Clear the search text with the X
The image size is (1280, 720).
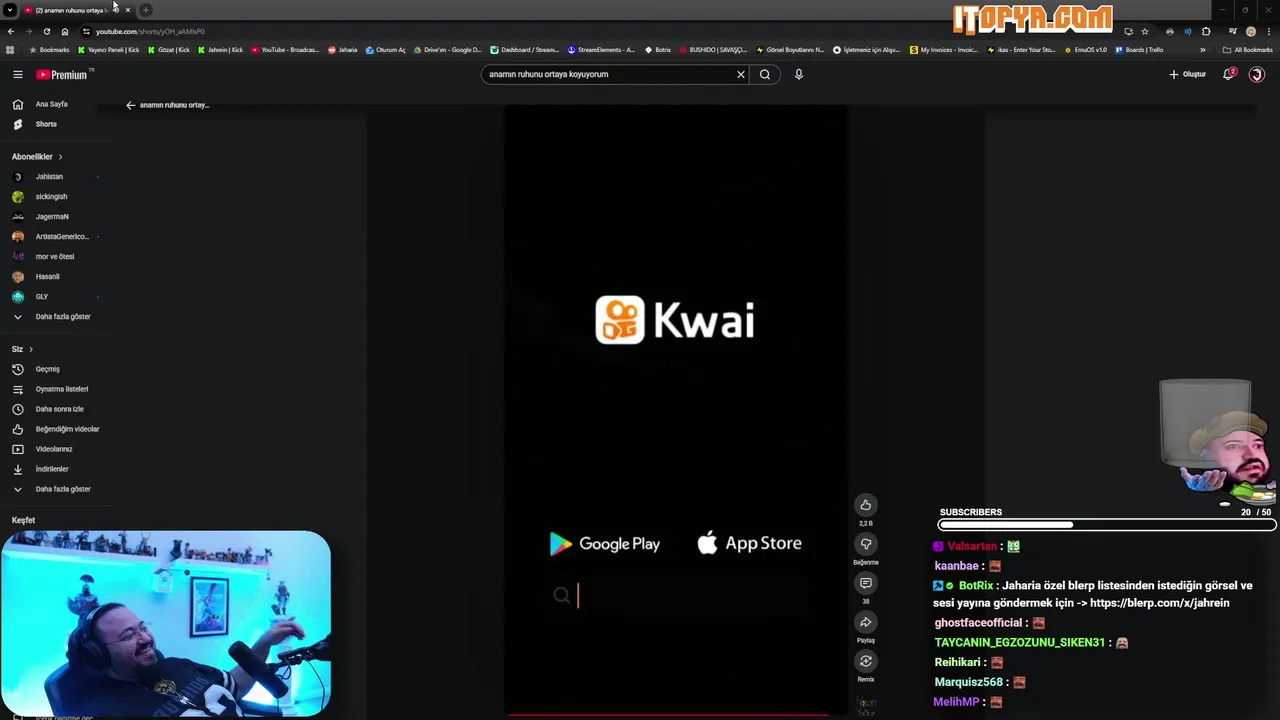point(741,74)
